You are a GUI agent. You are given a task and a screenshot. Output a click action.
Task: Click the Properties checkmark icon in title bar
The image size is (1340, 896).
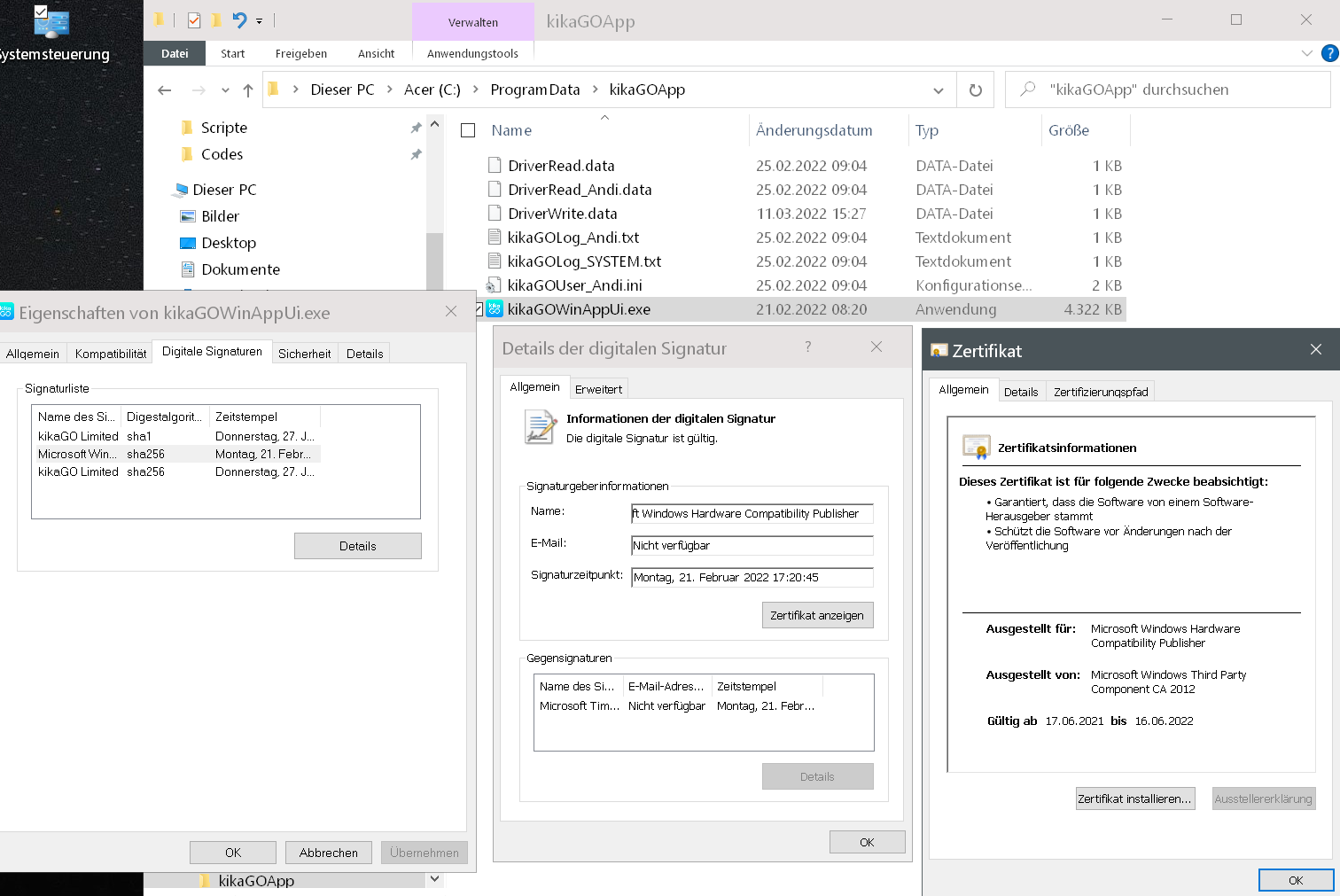tap(194, 19)
